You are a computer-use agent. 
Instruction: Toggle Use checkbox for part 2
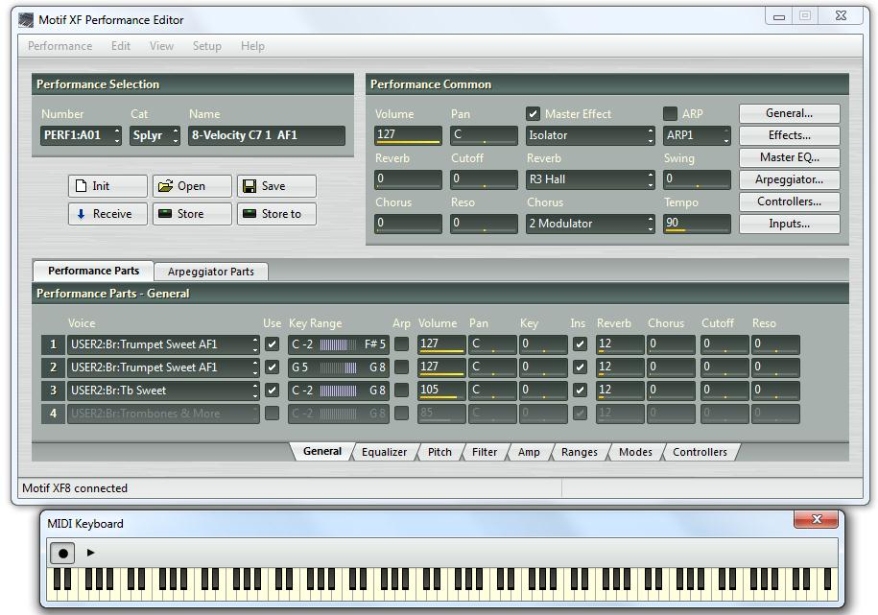pyautogui.click(x=272, y=367)
